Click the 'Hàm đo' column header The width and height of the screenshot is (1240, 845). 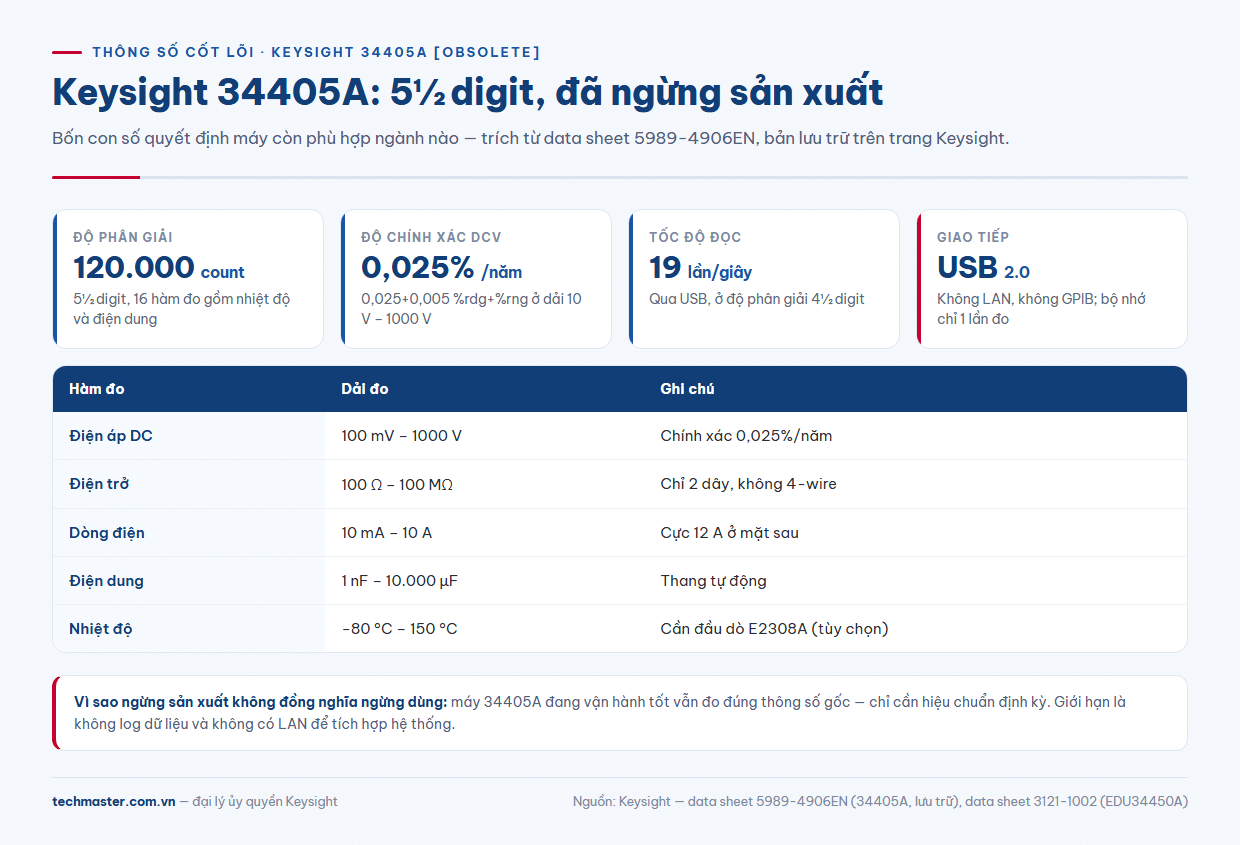pos(97,389)
